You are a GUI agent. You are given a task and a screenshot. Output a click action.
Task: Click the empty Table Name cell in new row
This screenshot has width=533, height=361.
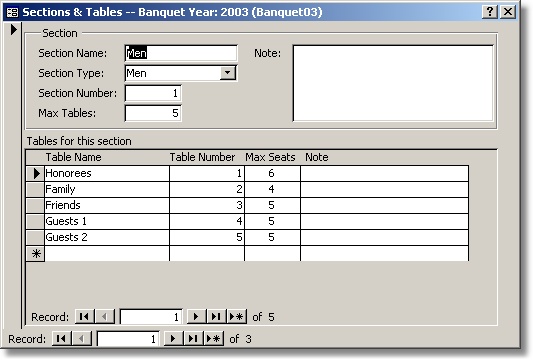[107, 254]
